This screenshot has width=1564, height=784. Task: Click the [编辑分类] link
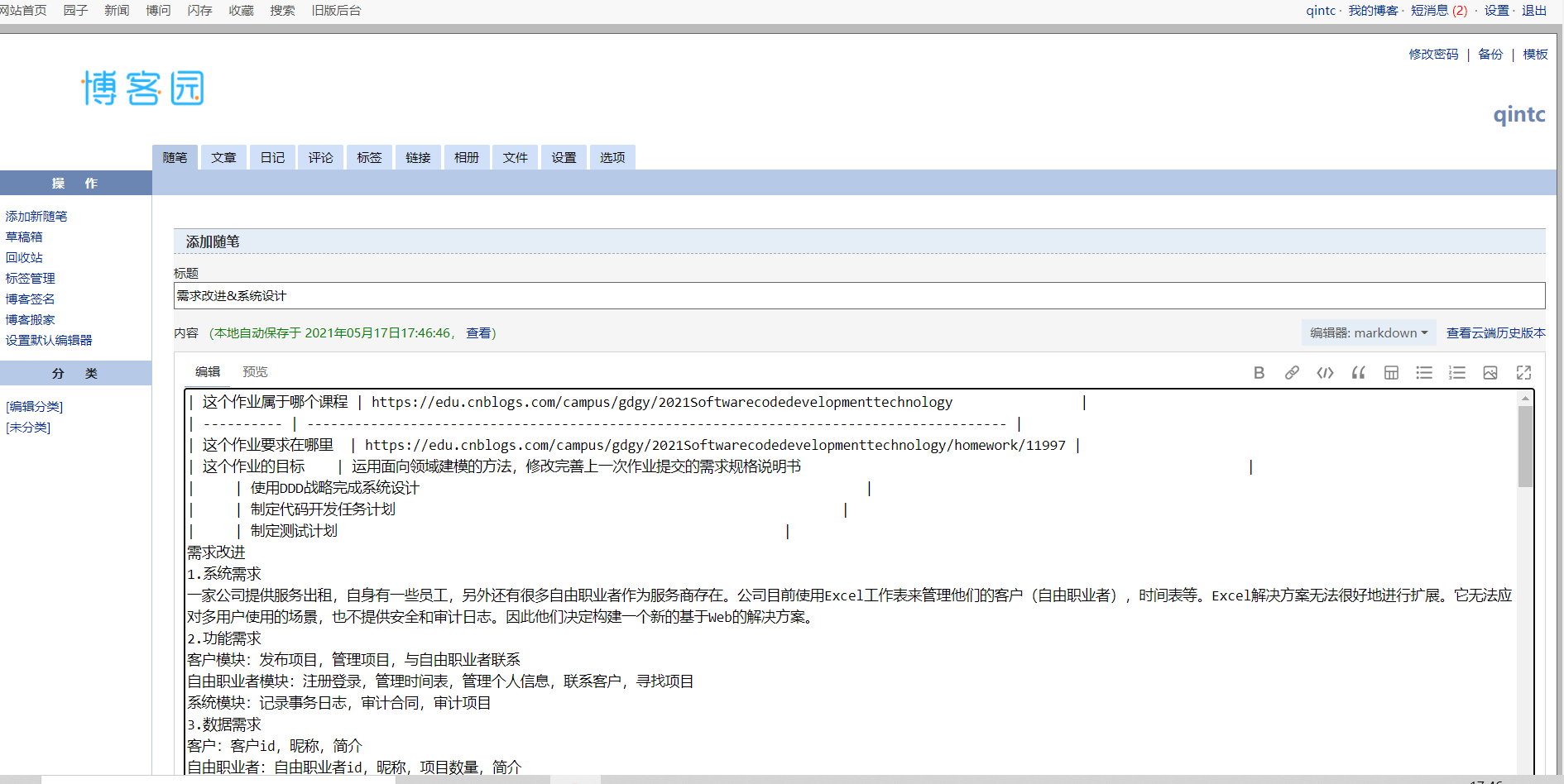tap(34, 407)
